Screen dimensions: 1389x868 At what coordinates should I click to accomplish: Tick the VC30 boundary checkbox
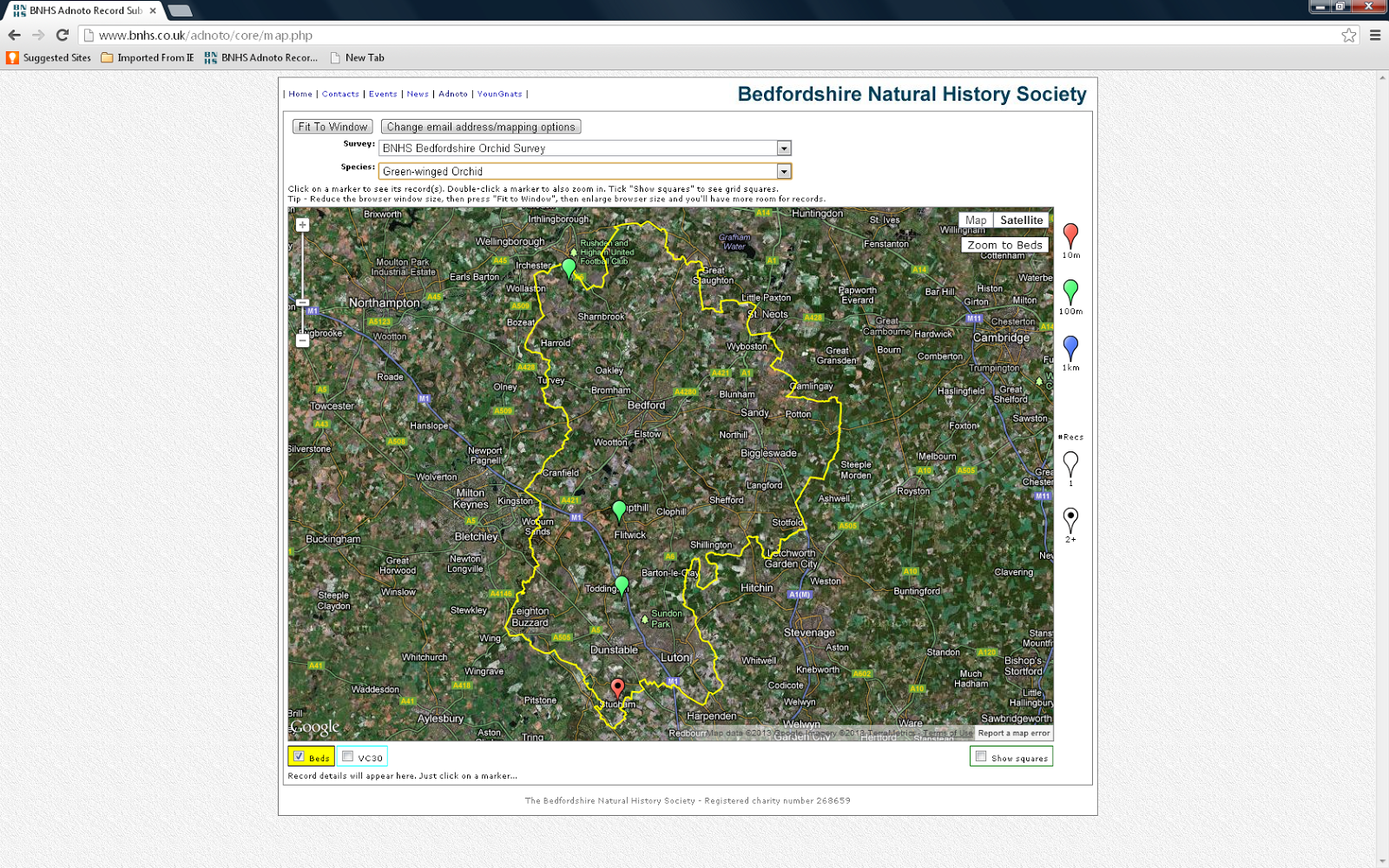tap(347, 757)
